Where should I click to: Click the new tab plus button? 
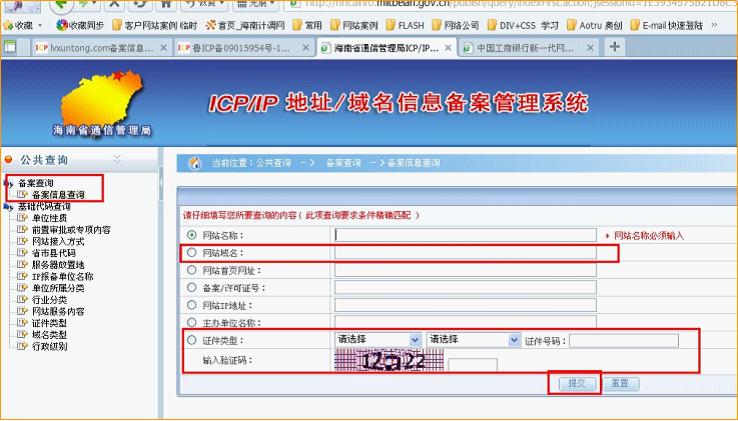[614, 47]
